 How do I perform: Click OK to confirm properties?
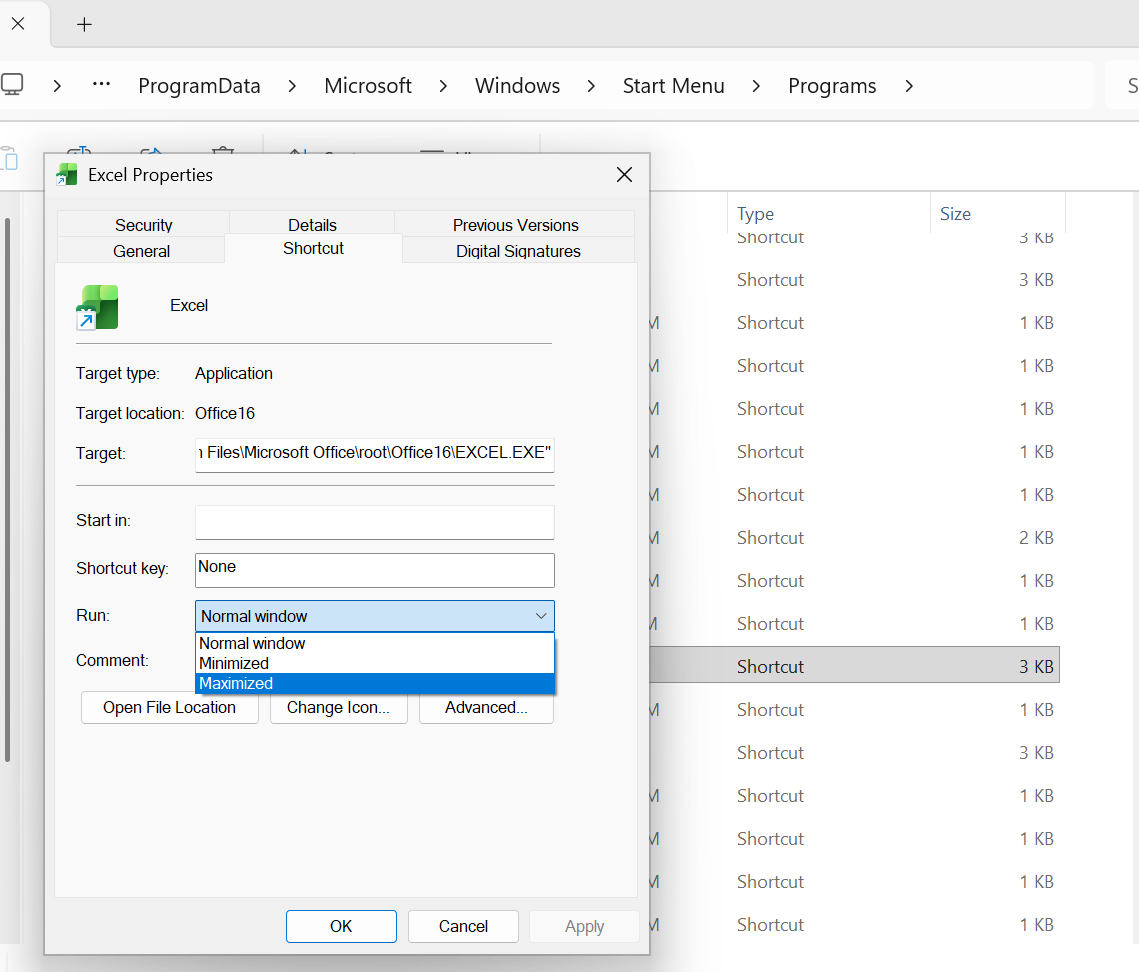(341, 926)
